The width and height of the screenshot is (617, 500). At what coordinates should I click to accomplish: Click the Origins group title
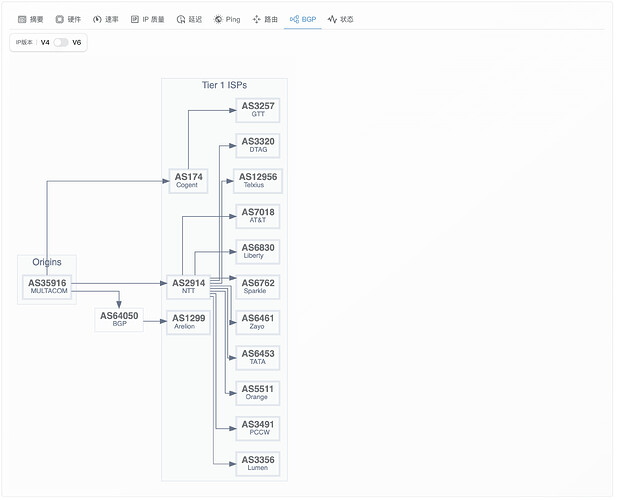(47, 262)
